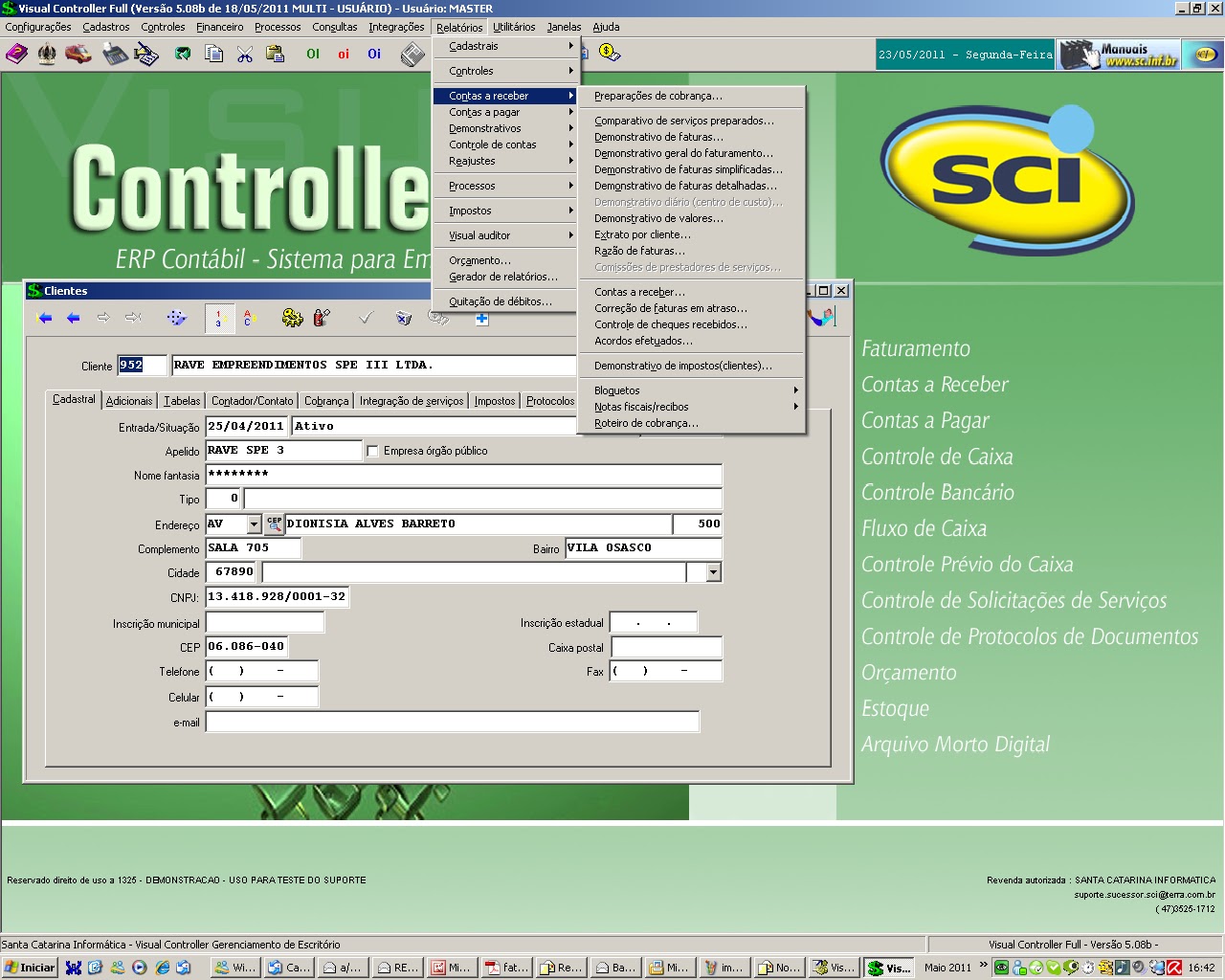
Task: Select the 1-3 numeric ordering icon in Clientes
Action: (218, 319)
